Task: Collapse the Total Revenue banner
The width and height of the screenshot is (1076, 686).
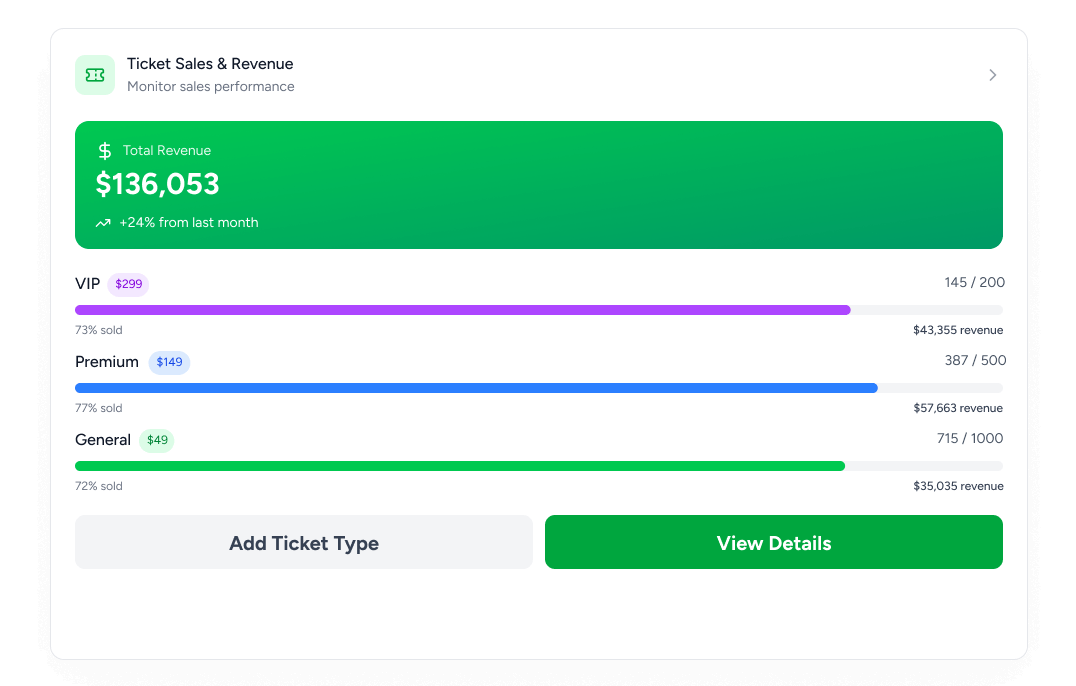Action: coord(539,184)
